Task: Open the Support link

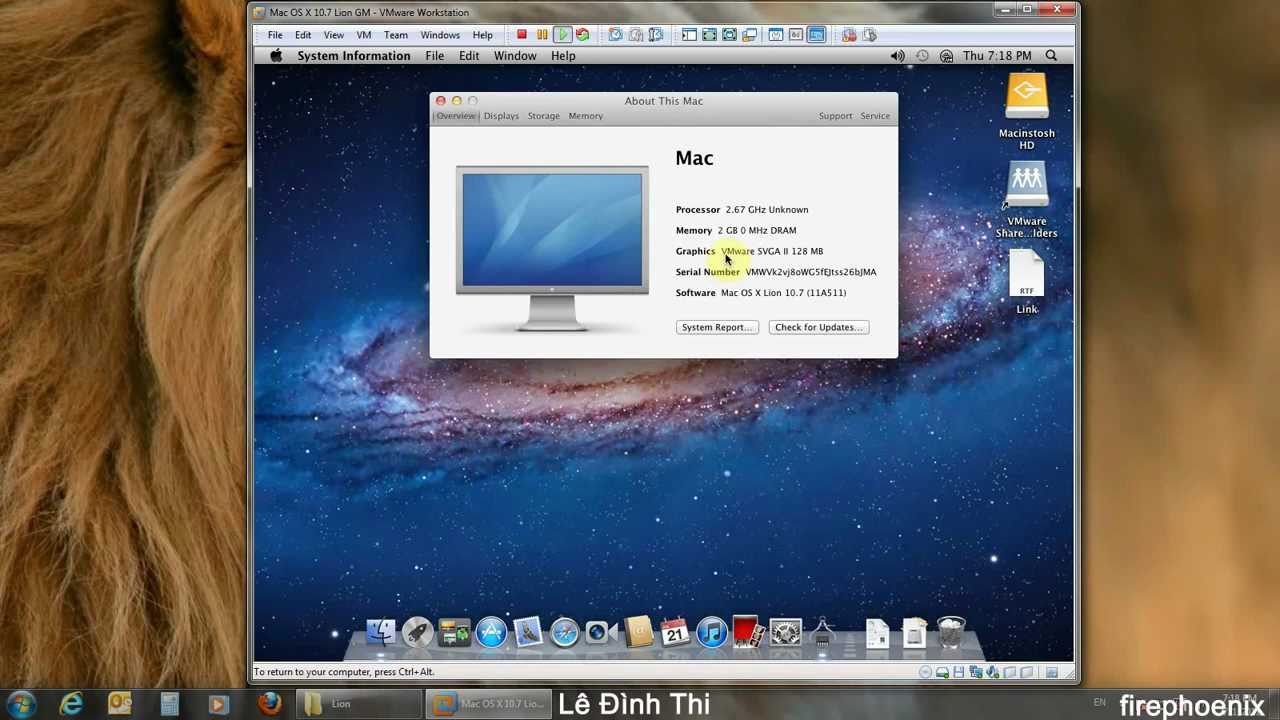Action: [x=835, y=116]
